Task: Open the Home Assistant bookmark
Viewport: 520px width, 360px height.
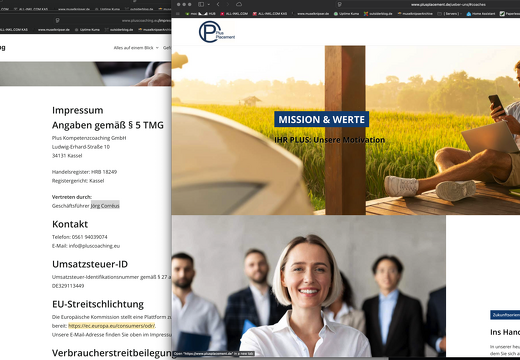Action: click(x=481, y=14)
